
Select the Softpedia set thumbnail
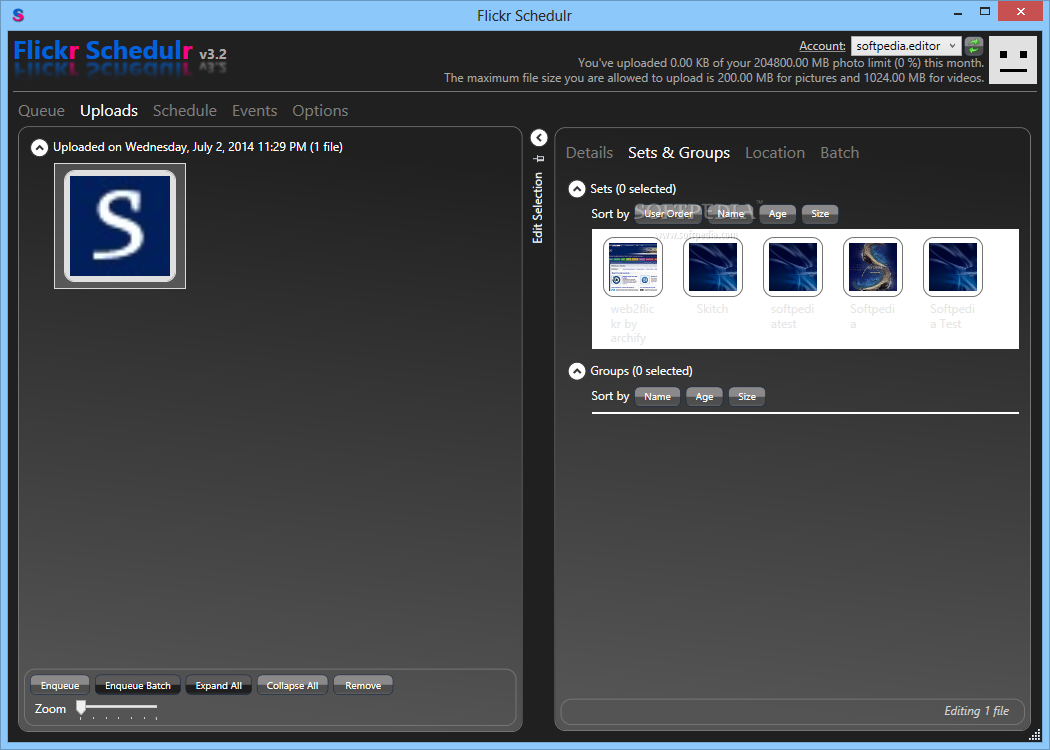tap(873, 267)
